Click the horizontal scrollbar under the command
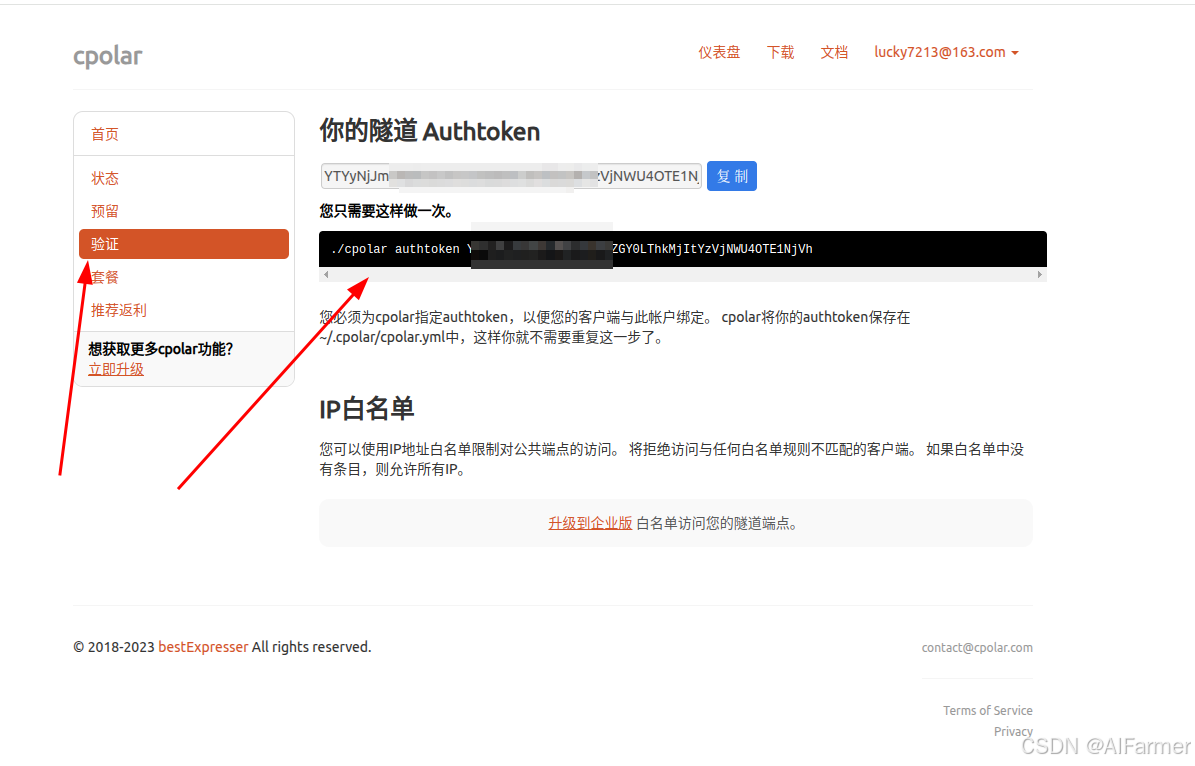The image size is (1195, 766). (x=682, y=274)
